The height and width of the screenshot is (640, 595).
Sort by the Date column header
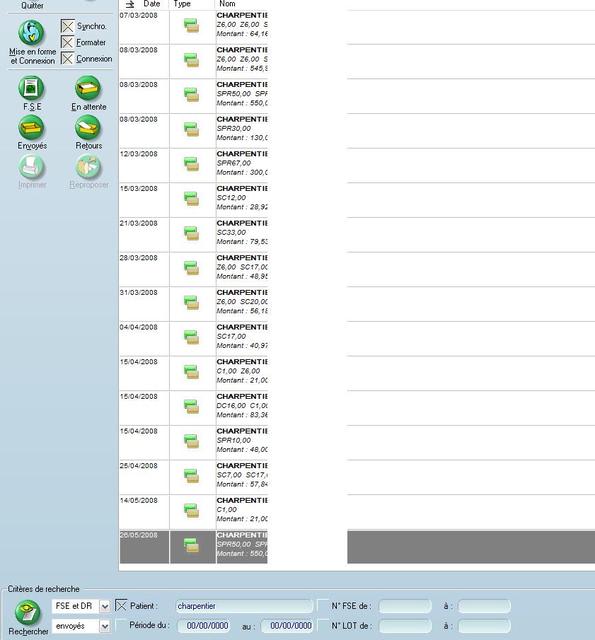click(151, 4)
